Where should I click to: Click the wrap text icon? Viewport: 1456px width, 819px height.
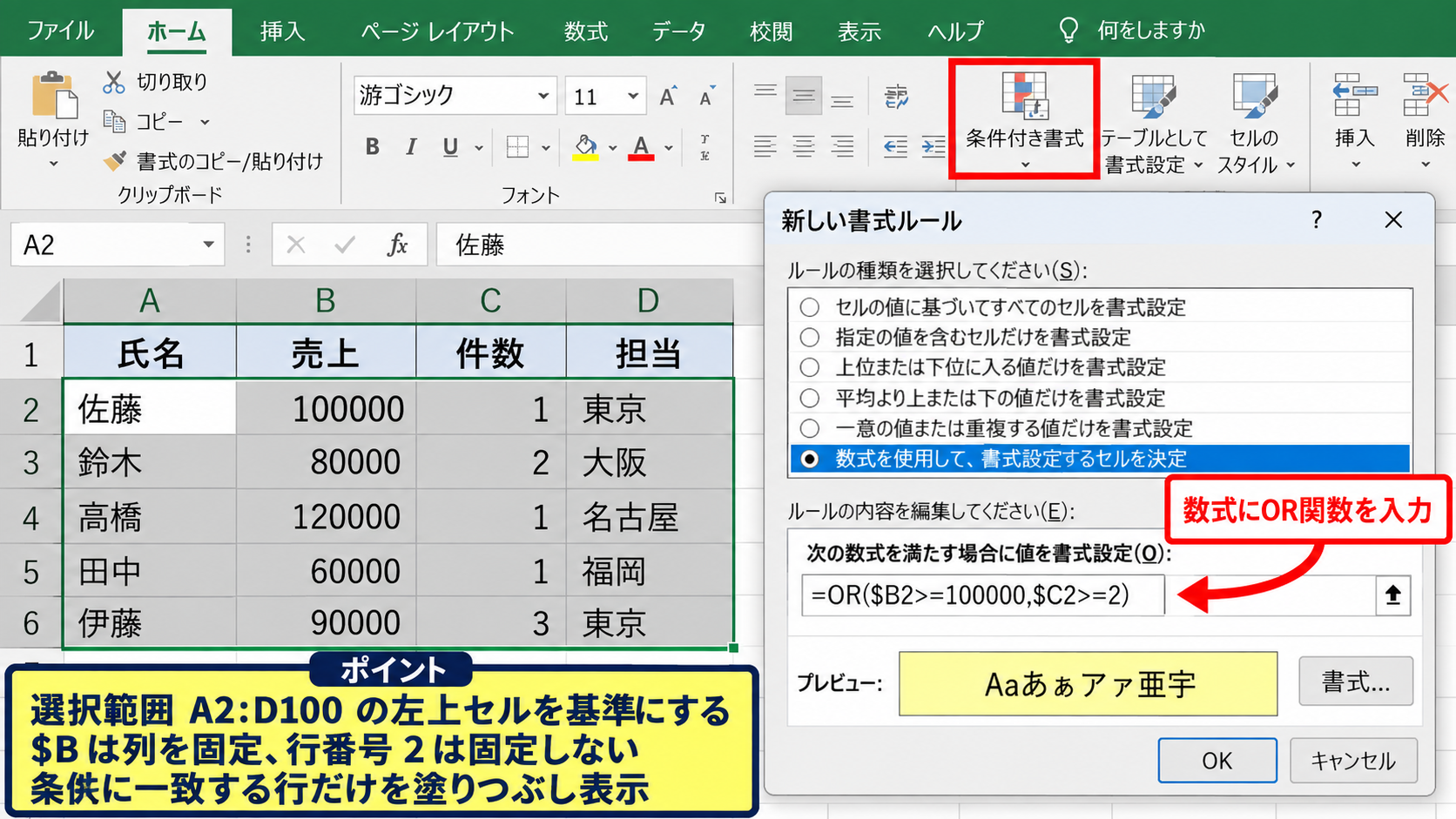[896, 97]
